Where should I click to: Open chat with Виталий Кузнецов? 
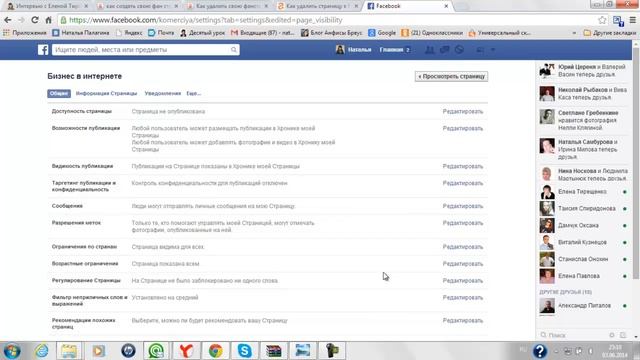[x=584, y=242]
